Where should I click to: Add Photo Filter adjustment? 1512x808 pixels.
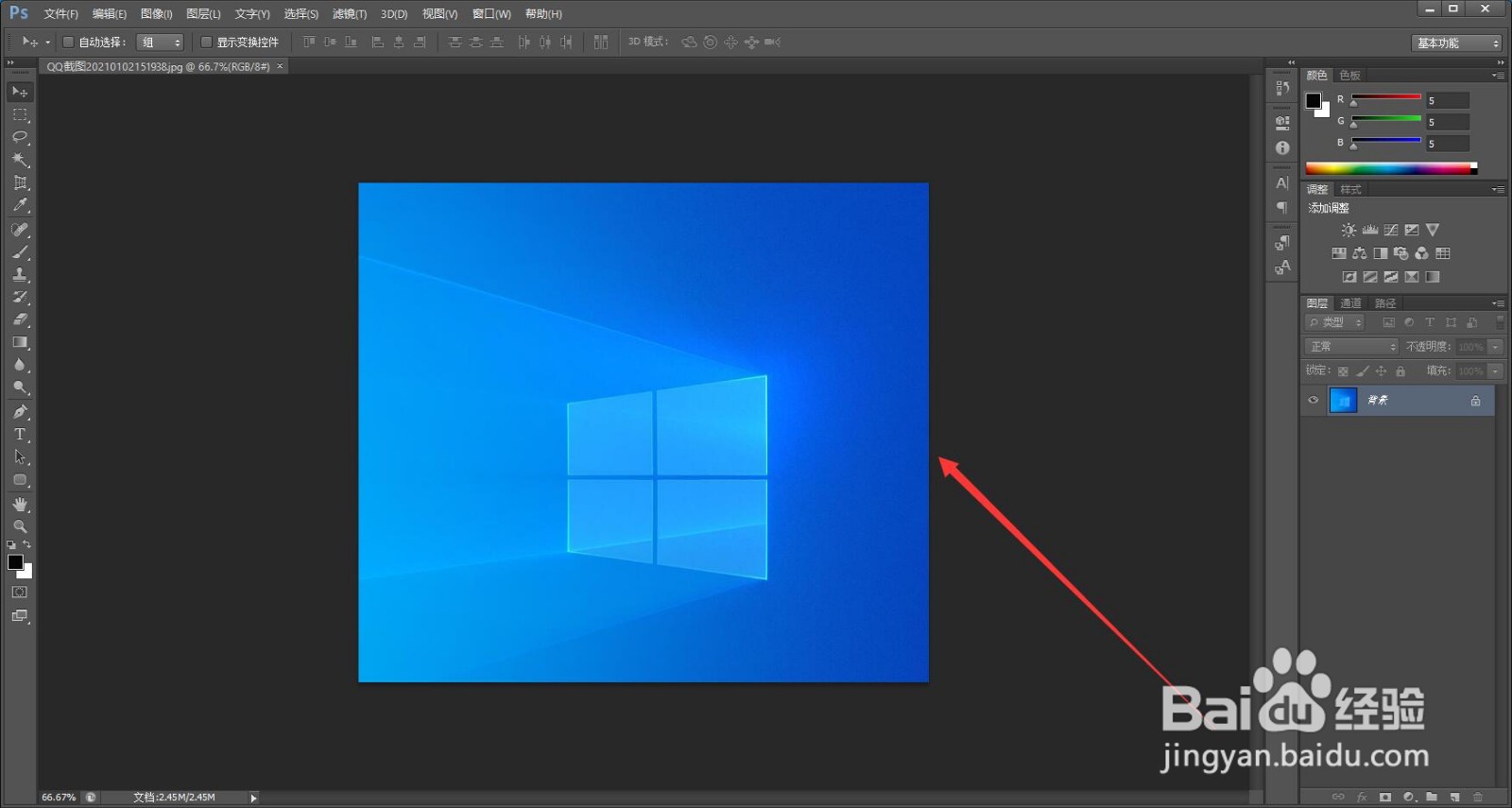pyautogui.click(x=1401, y=253)
